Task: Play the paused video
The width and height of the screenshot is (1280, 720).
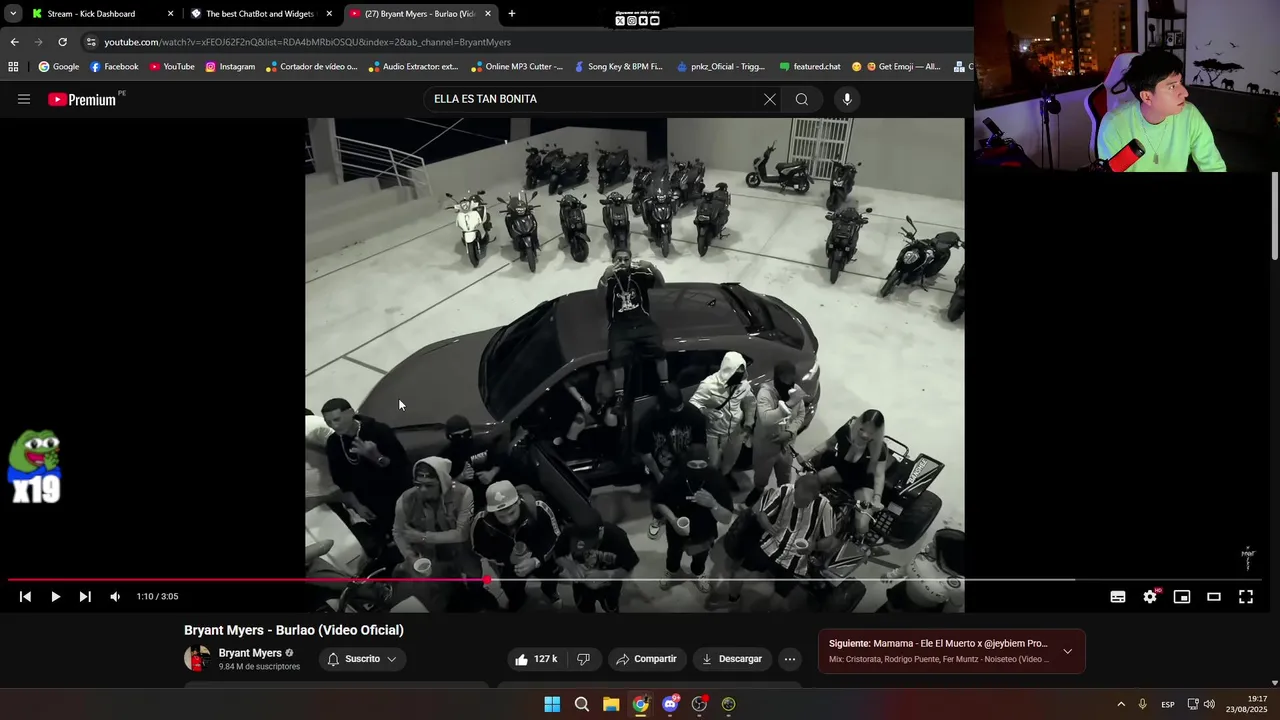Action: pyautogui.click(x=55, y=597)
